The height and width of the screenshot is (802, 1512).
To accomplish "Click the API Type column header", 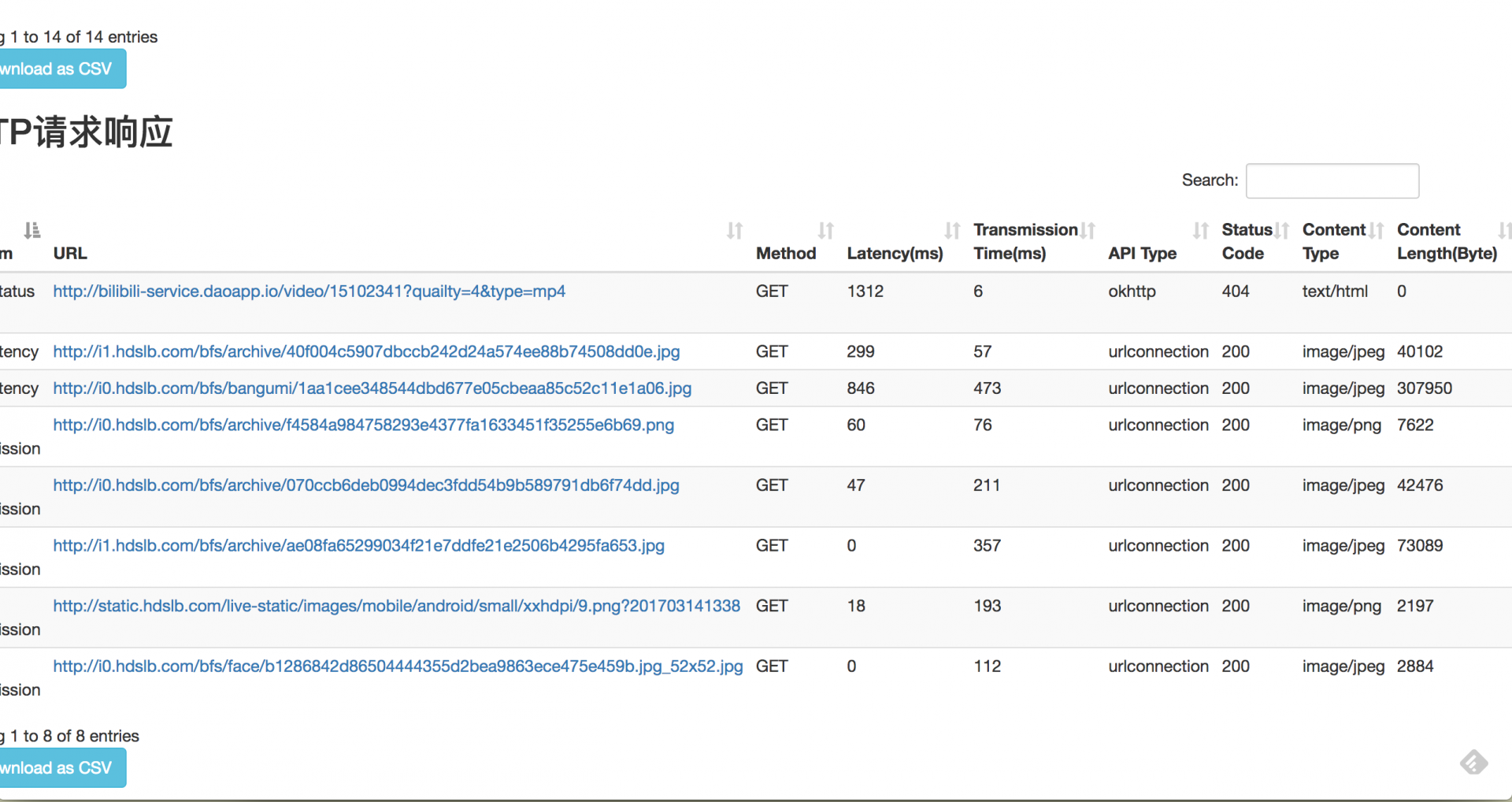I will [1142, 254].
